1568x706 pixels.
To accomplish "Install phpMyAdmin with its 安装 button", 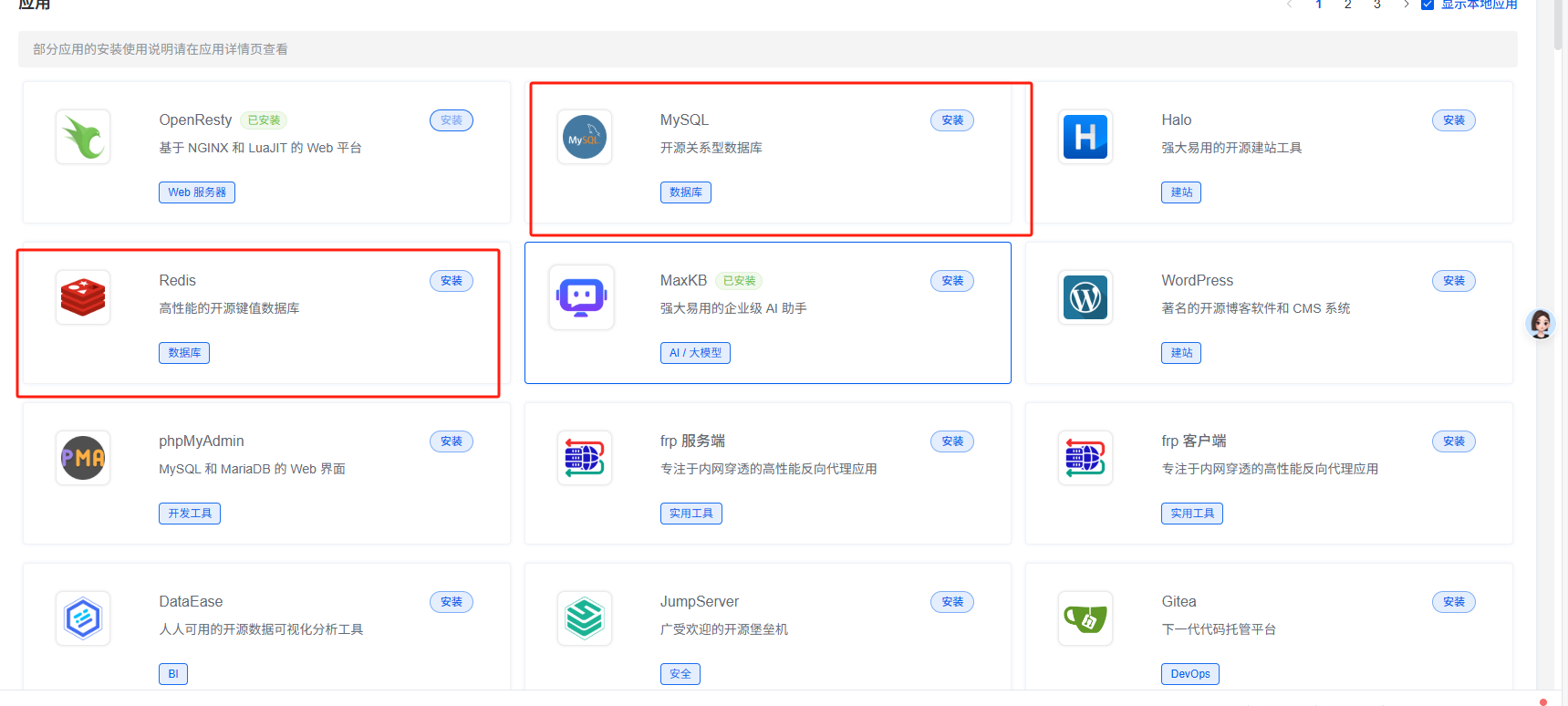I will point(452,441).
